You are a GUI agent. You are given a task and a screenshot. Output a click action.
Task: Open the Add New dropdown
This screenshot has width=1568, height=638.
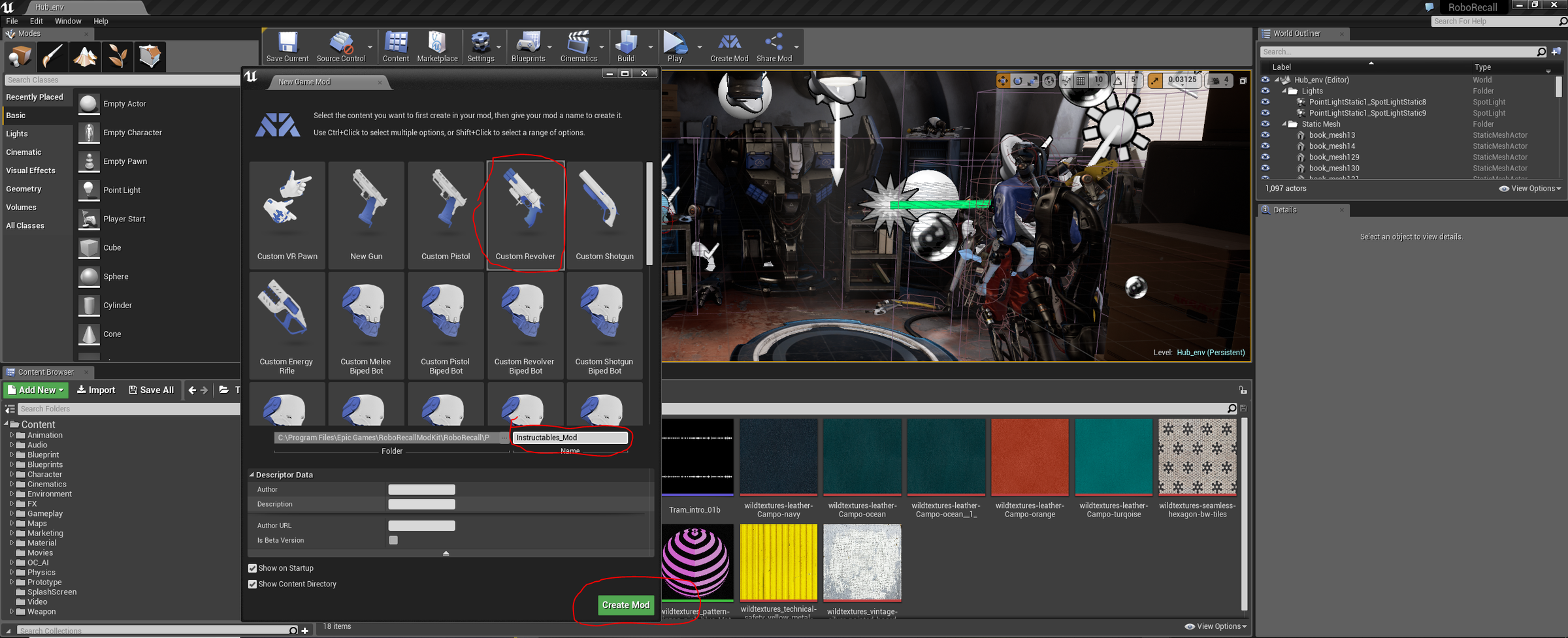pyautogui.click(x=37, y=390)
